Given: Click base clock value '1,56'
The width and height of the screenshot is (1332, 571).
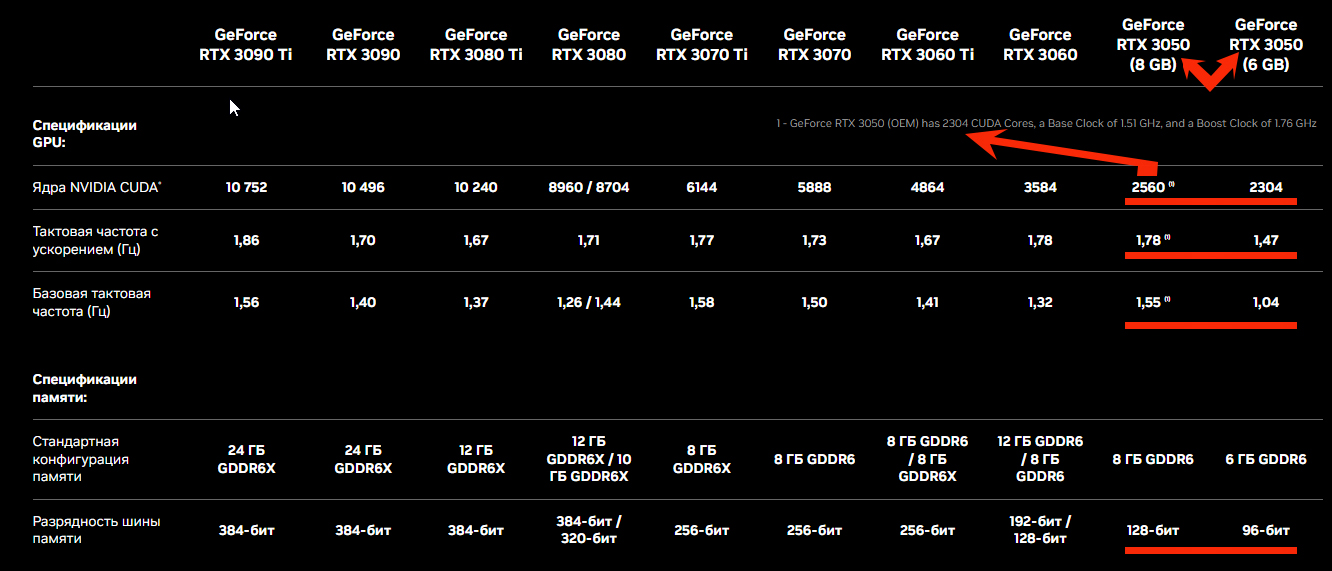Looking at the screenshot, I should tap(246, 302).
